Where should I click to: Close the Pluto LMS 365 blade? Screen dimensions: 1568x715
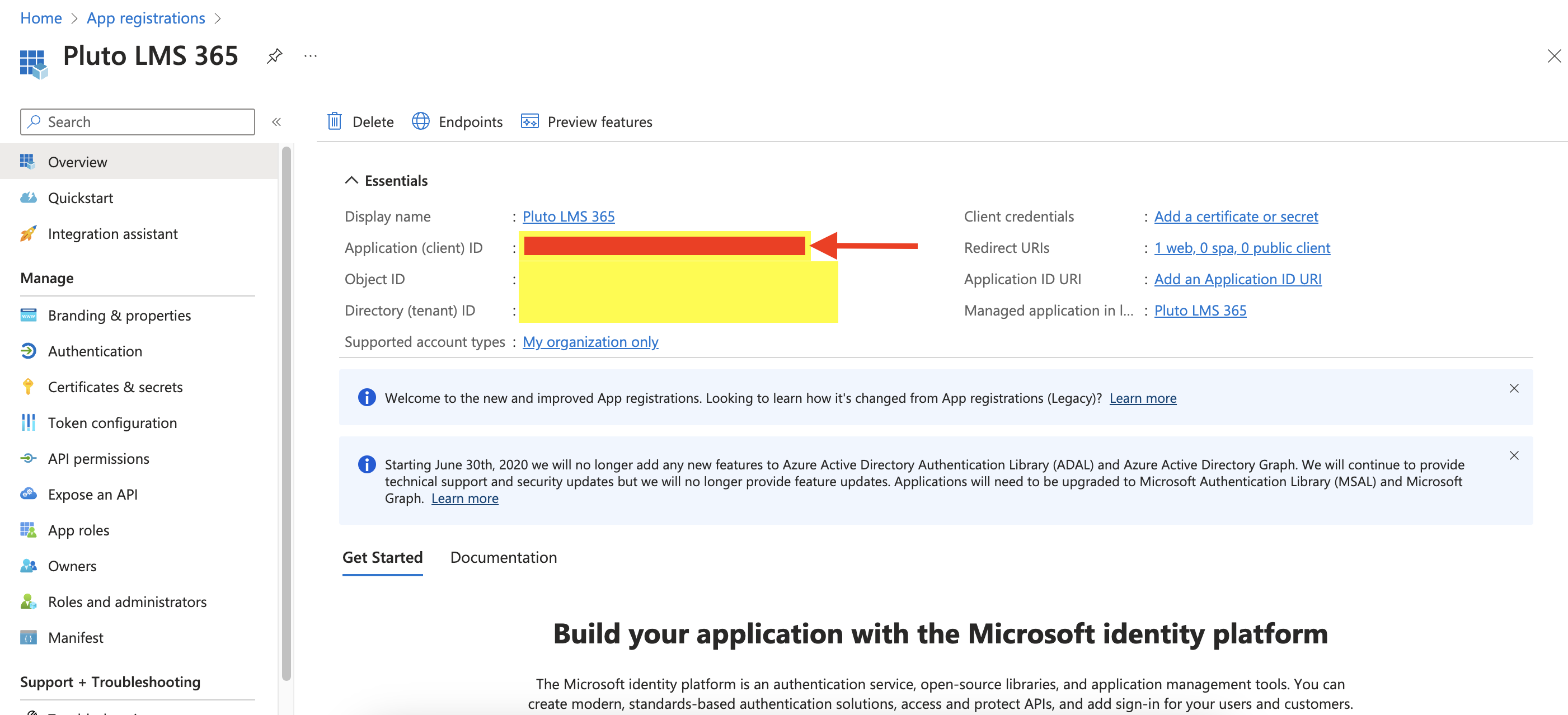pyautogui.click(x=1554, y=56)
